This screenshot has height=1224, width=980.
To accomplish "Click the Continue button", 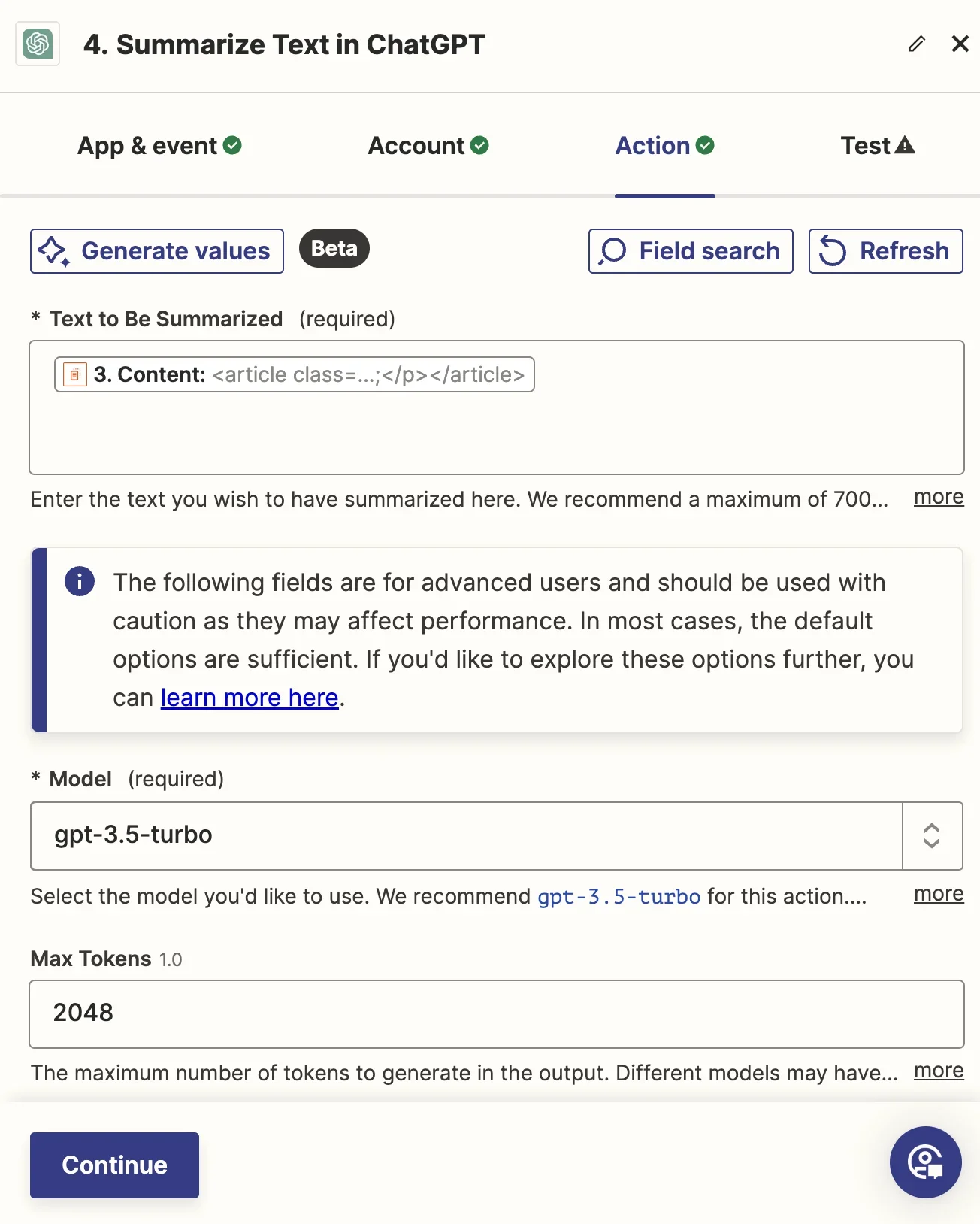I will point(114,1165).
